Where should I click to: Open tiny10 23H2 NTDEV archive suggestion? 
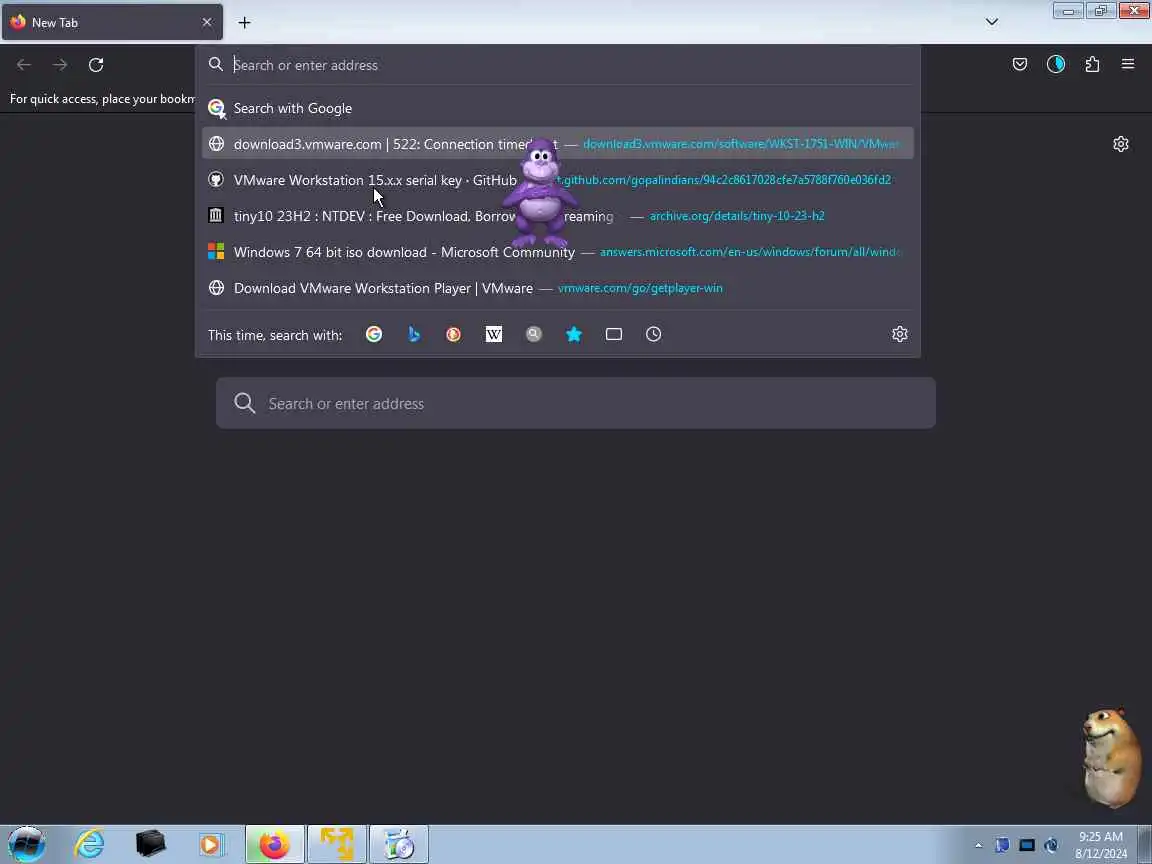tap(558, 215)
